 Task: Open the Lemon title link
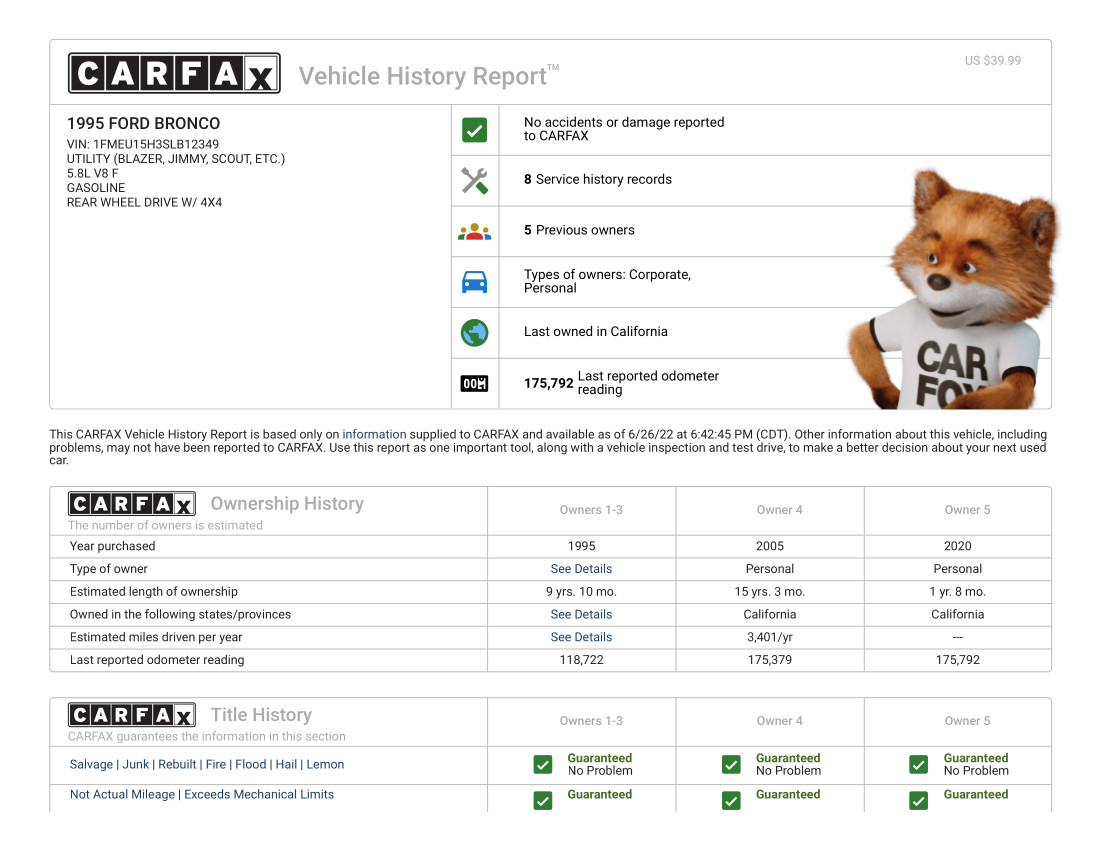325,765
